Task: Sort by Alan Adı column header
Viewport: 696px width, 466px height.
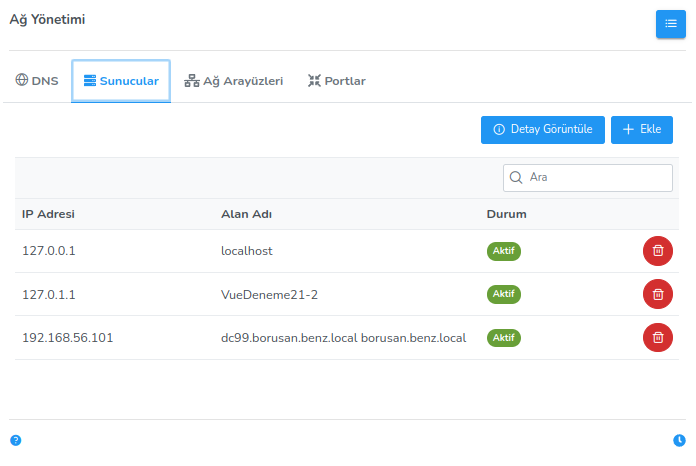Action: click(x=246, y=214)
